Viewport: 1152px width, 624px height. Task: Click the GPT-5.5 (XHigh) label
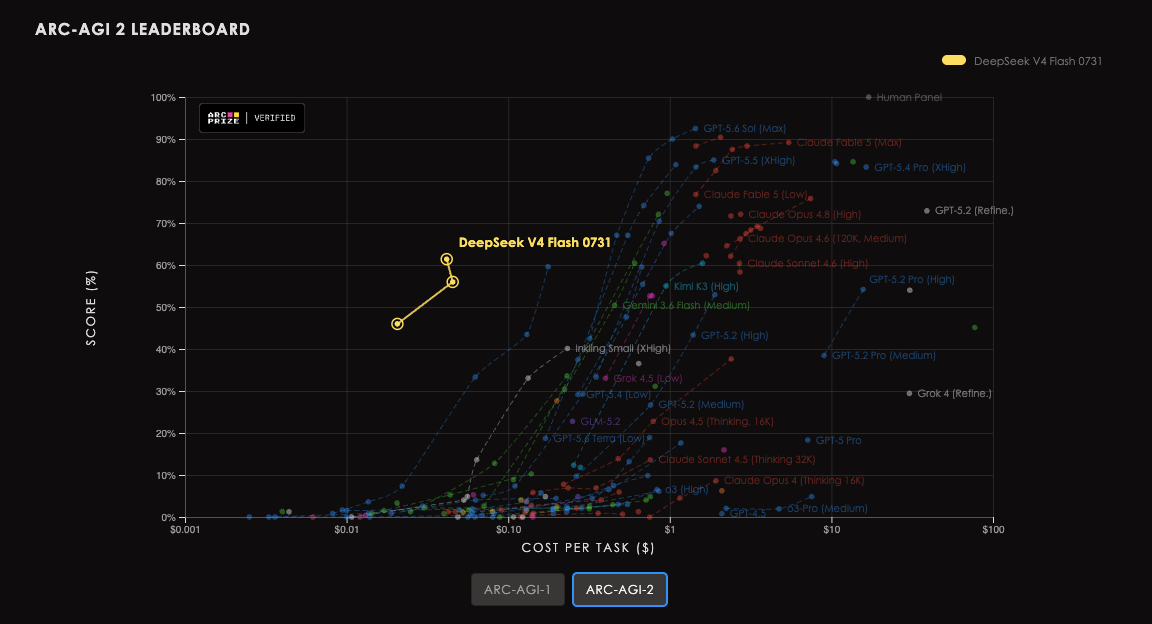(x=758, y=160)
